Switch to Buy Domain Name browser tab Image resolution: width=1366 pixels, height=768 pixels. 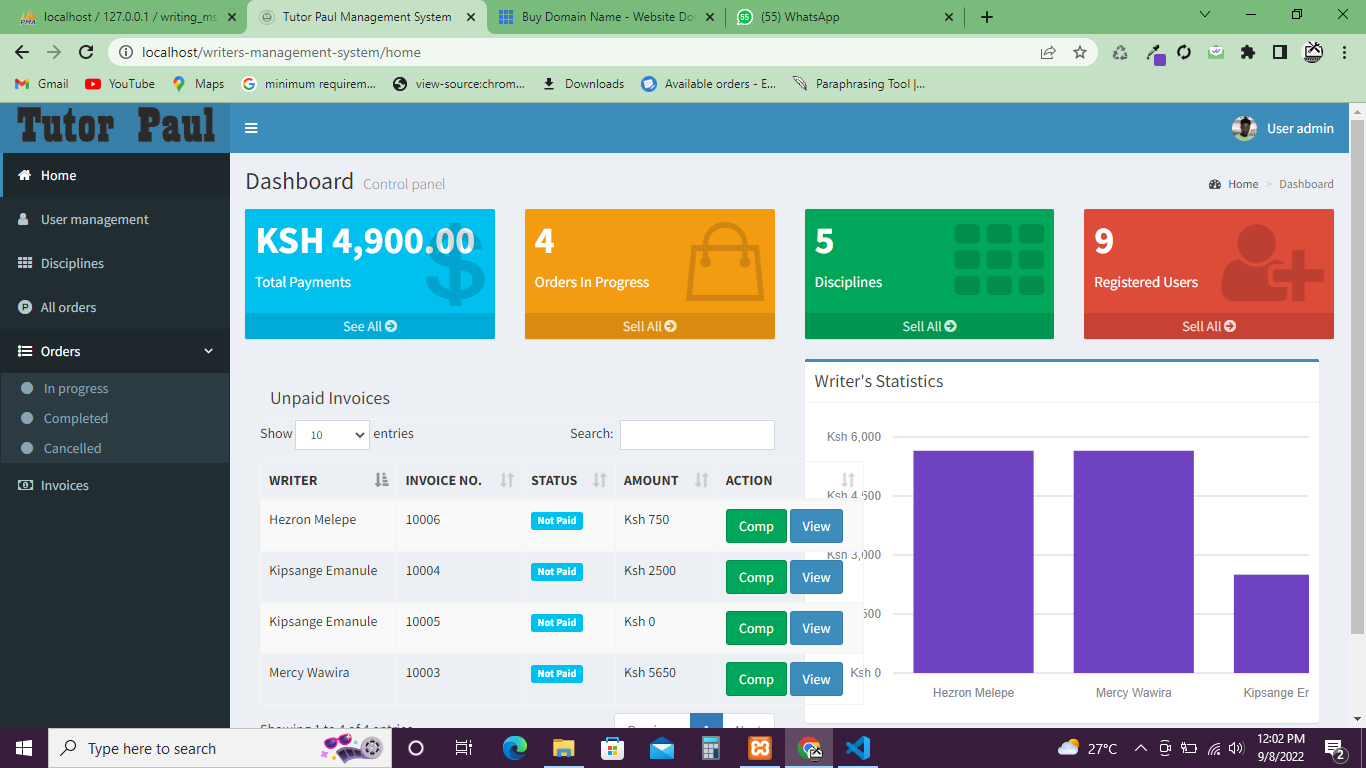tap(607, 17)
